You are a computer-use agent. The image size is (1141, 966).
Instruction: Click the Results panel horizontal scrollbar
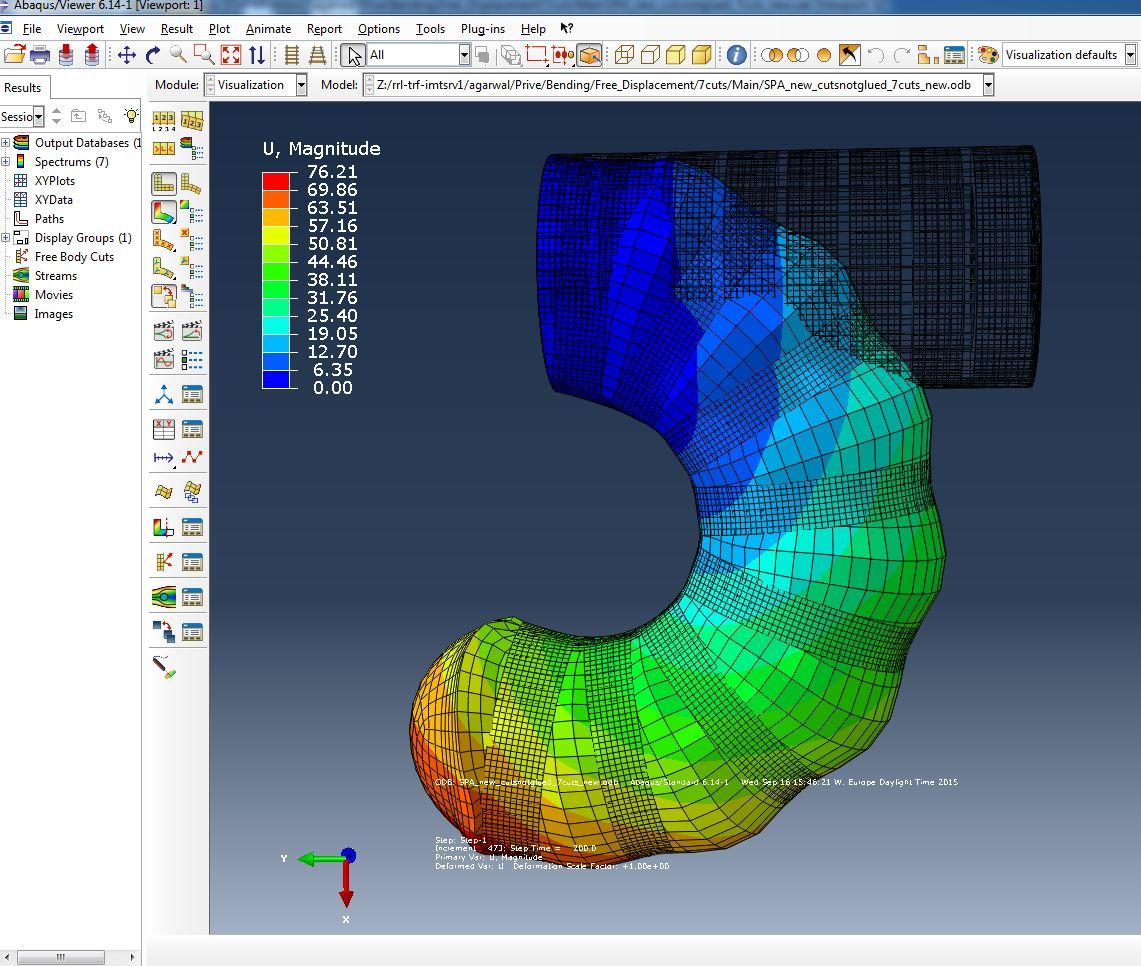pos(70,957)
